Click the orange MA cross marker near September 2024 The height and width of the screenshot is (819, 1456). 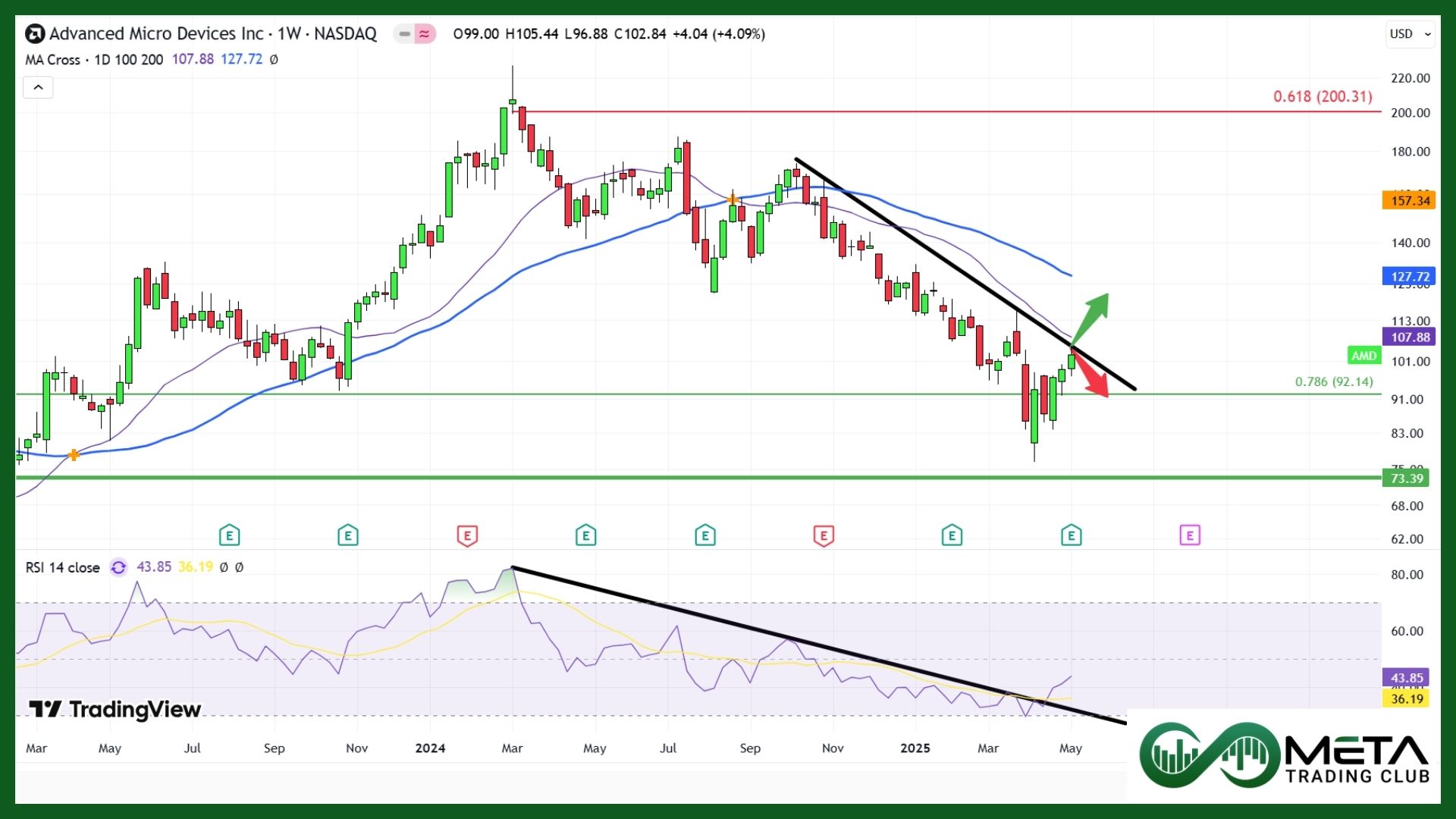(733, 200)
